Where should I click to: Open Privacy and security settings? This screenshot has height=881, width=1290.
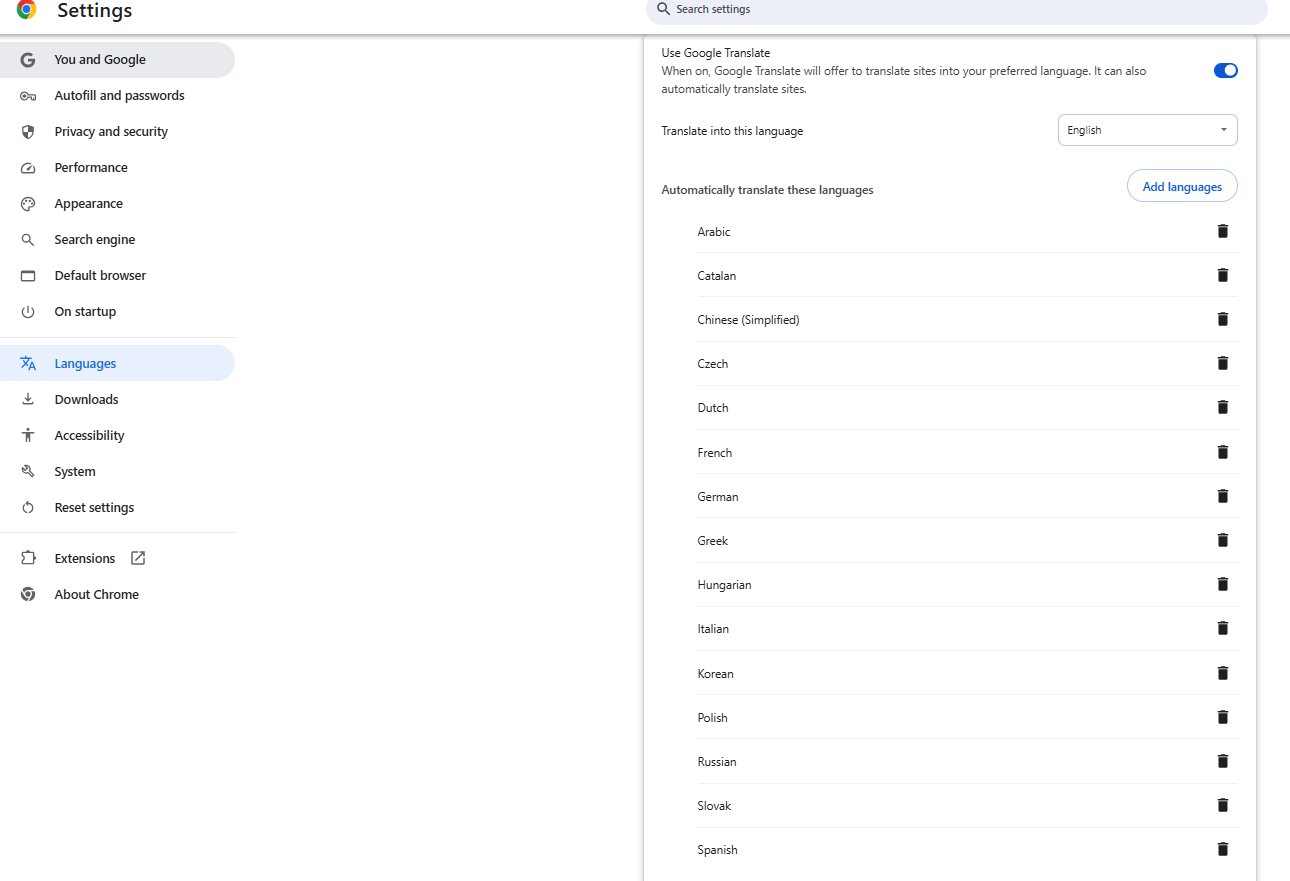click(111, 131)
